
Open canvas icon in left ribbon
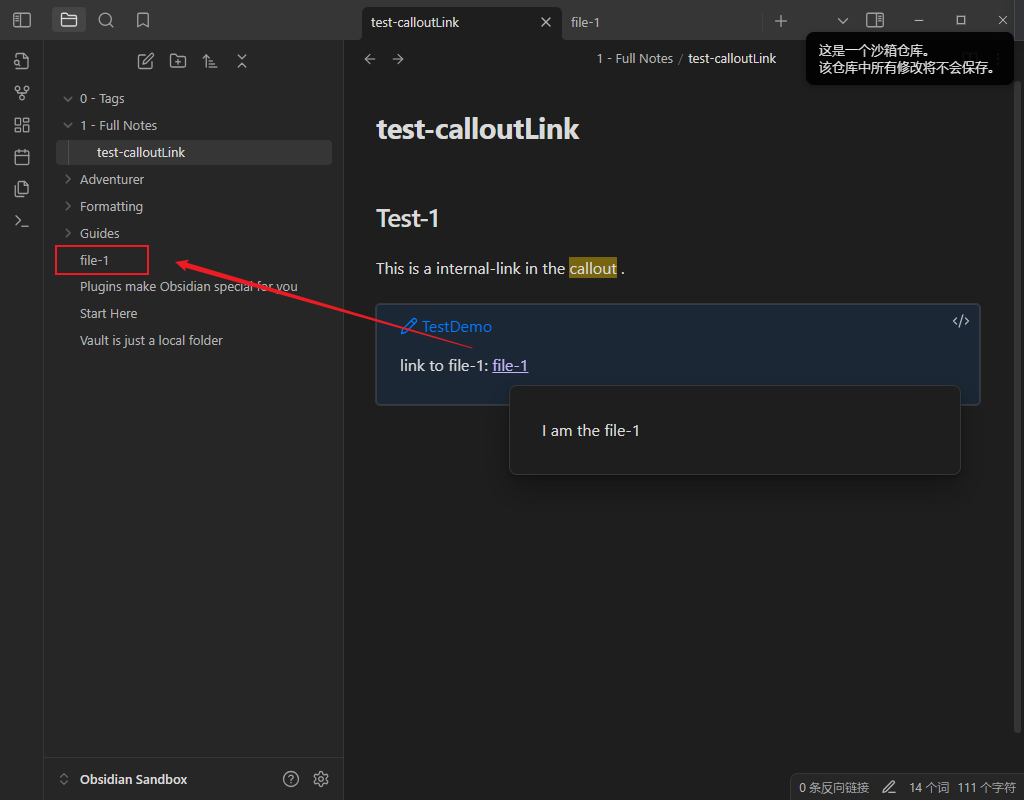tap(21, 125)
